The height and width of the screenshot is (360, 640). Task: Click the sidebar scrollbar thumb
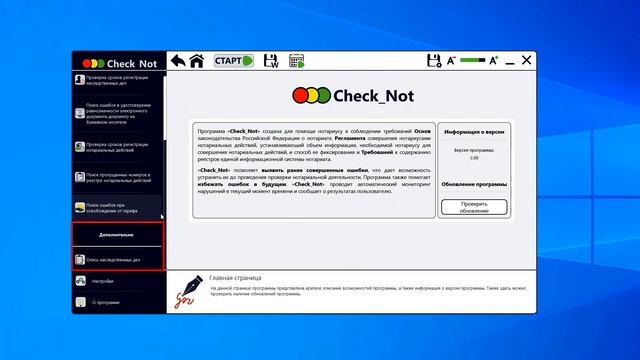[164, 108]
